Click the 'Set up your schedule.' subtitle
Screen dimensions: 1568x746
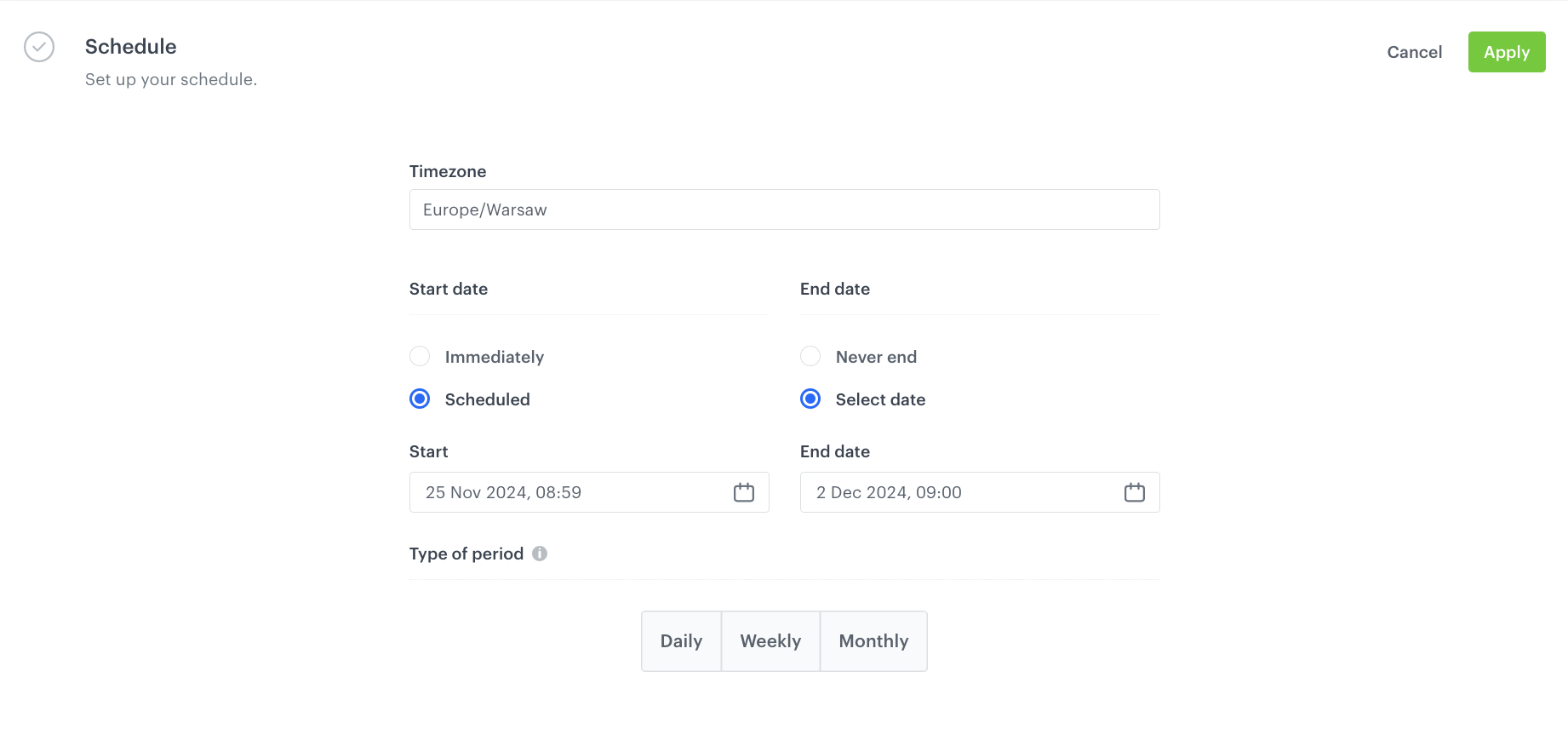171,79
